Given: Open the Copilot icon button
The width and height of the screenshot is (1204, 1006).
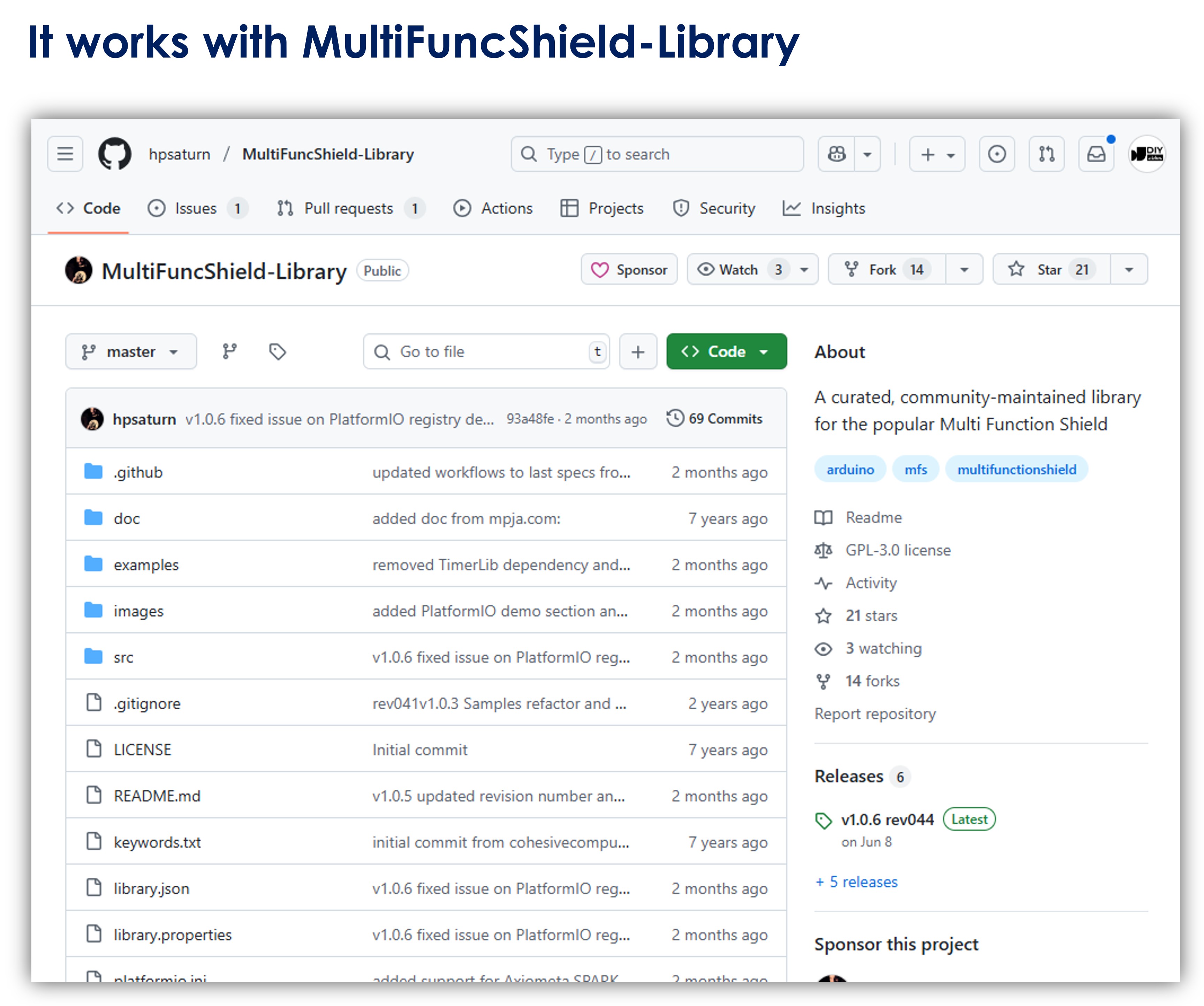Looking at the screenshot, I should click(x=836, y=154).
